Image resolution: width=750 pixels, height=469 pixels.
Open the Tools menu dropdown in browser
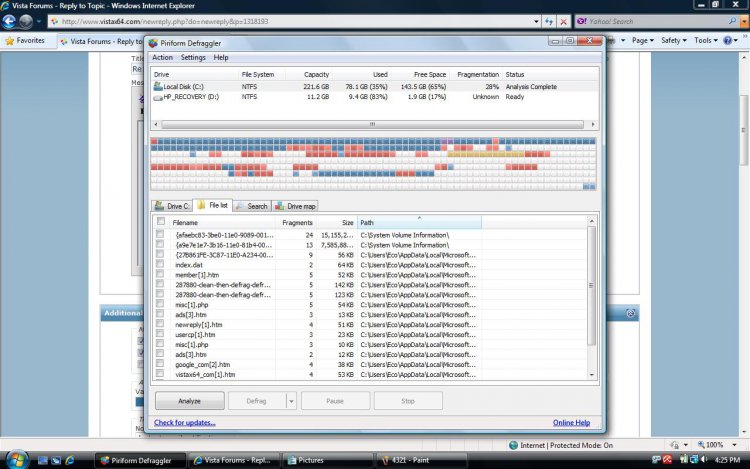(x=706, y=41)
